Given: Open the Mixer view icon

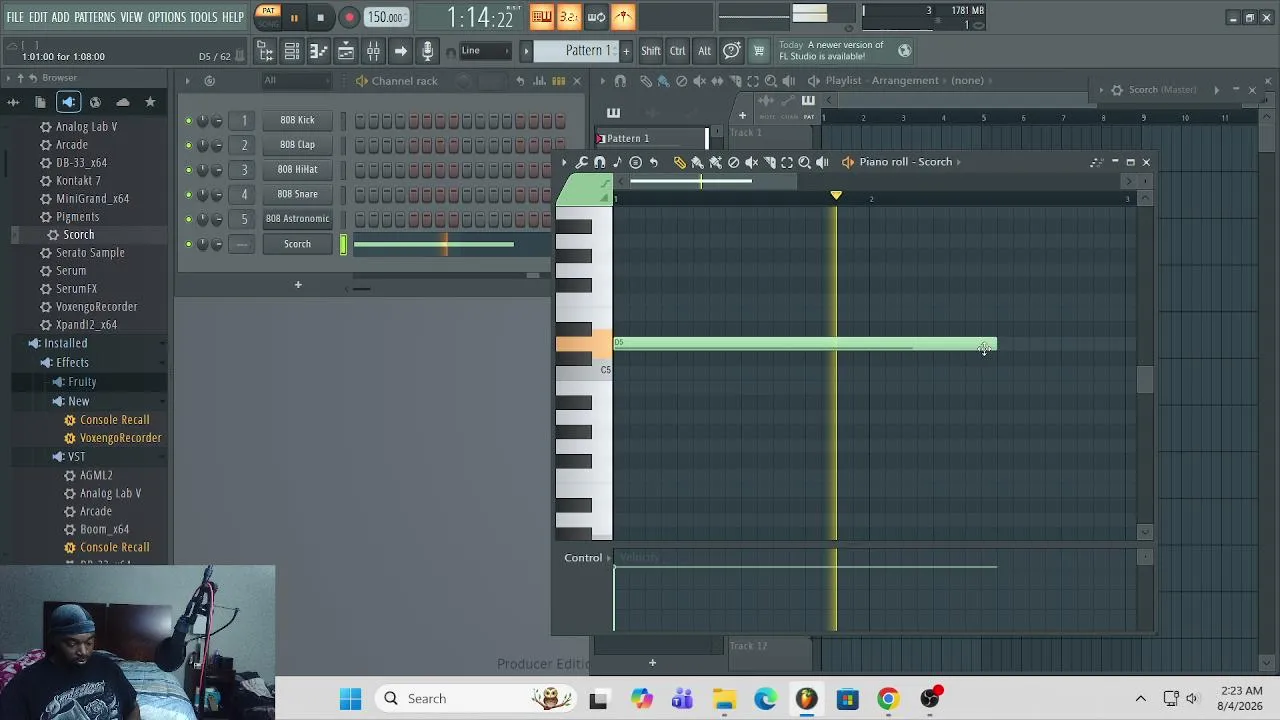Looking at the screenshot, I should click(373, 51).
